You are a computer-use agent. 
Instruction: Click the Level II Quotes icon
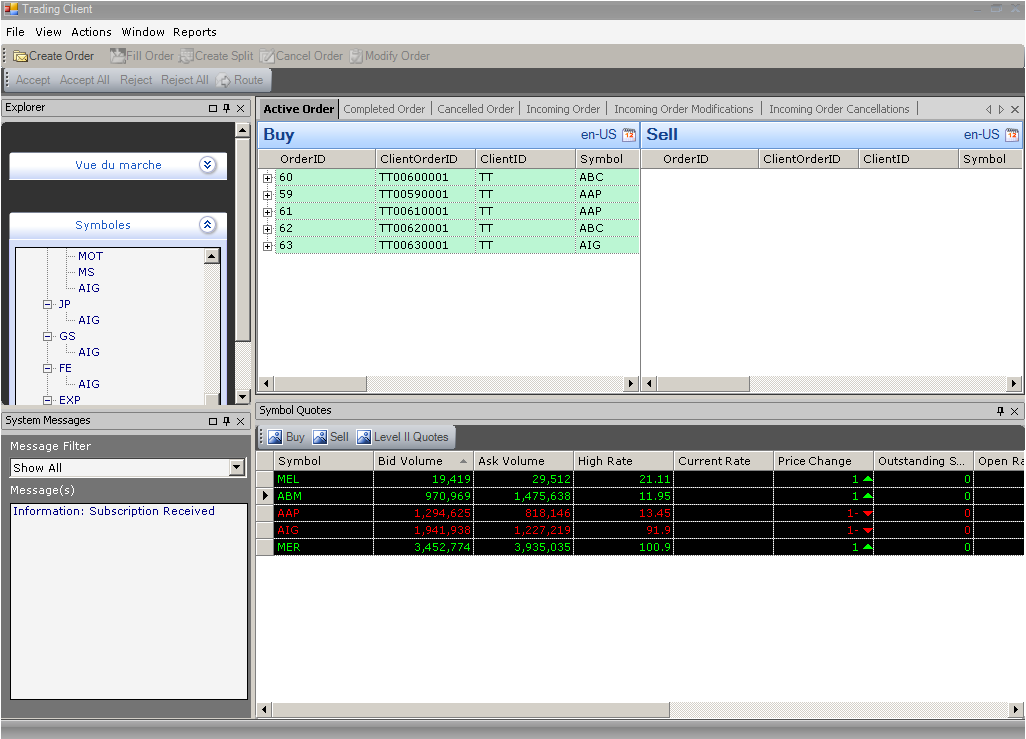pos(364,437)
